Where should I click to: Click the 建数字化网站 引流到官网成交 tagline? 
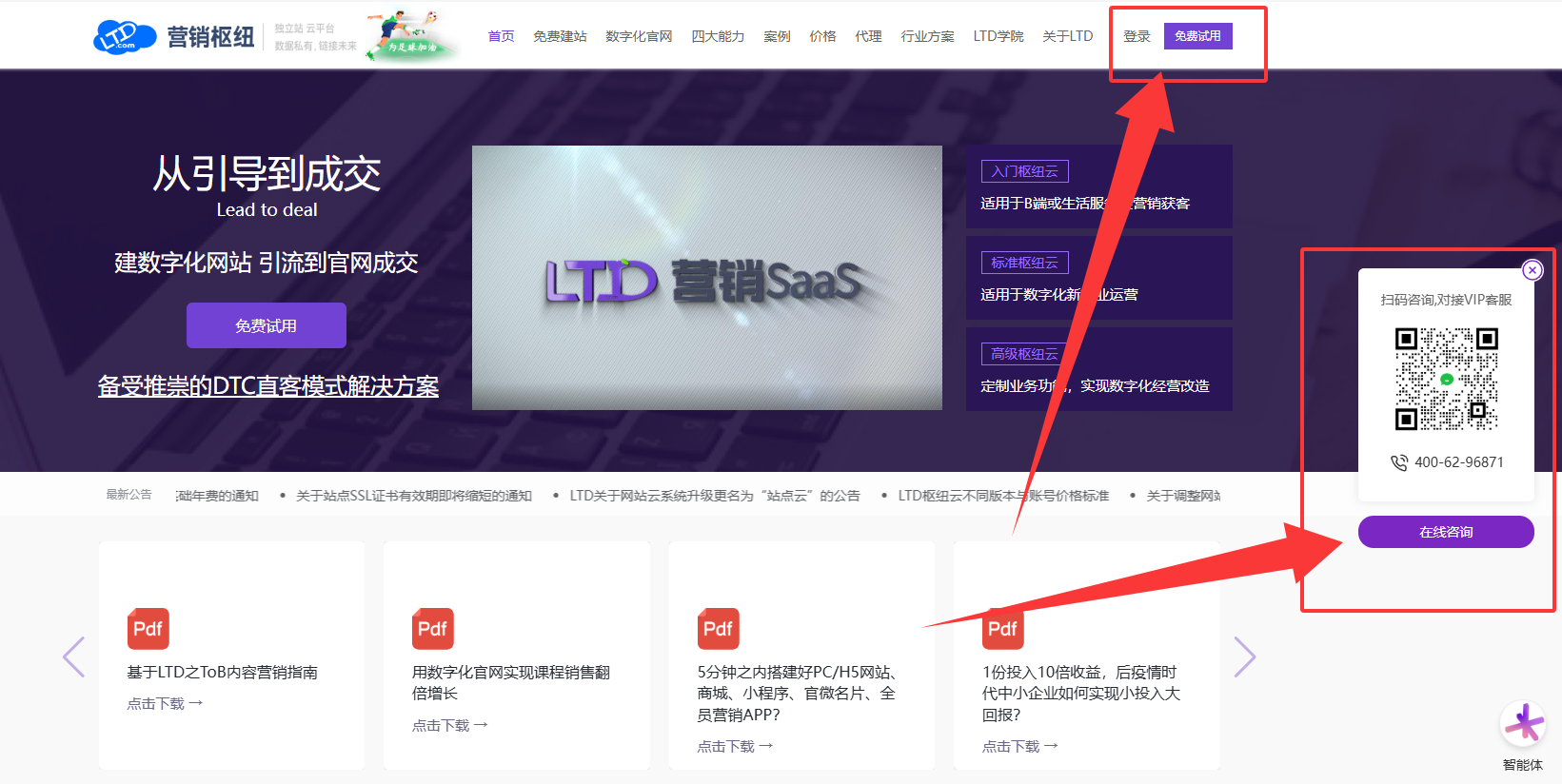click(x=267, y=263)
